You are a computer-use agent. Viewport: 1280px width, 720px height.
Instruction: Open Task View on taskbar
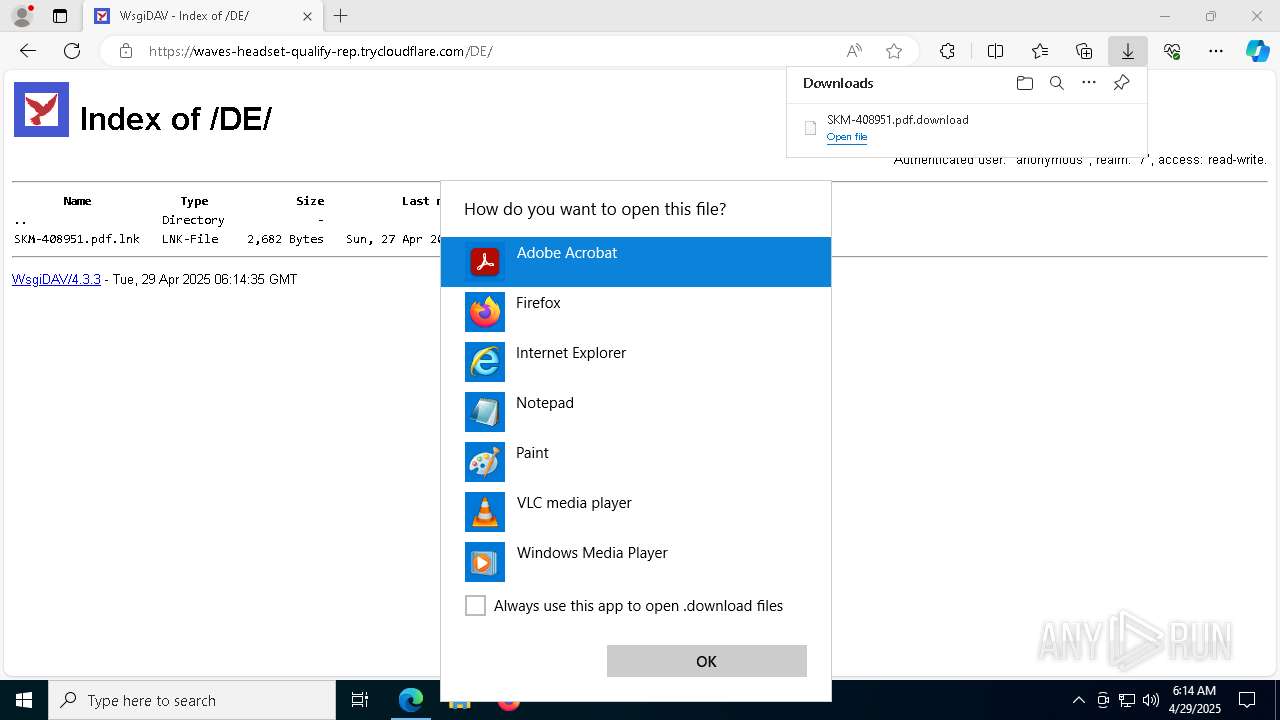click(x=360, y=700)
